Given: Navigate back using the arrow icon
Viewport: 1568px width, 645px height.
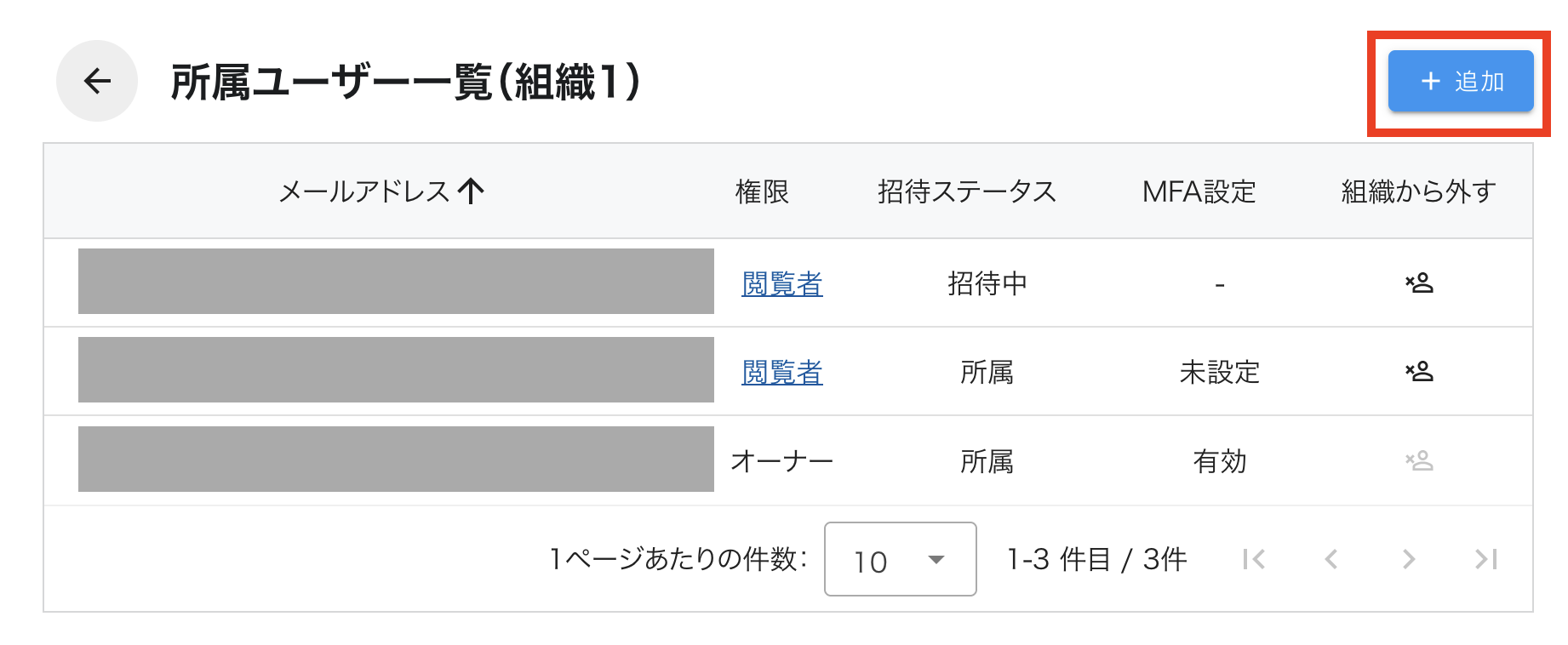Looking at the screenshot, I should [x=95, y=82].
